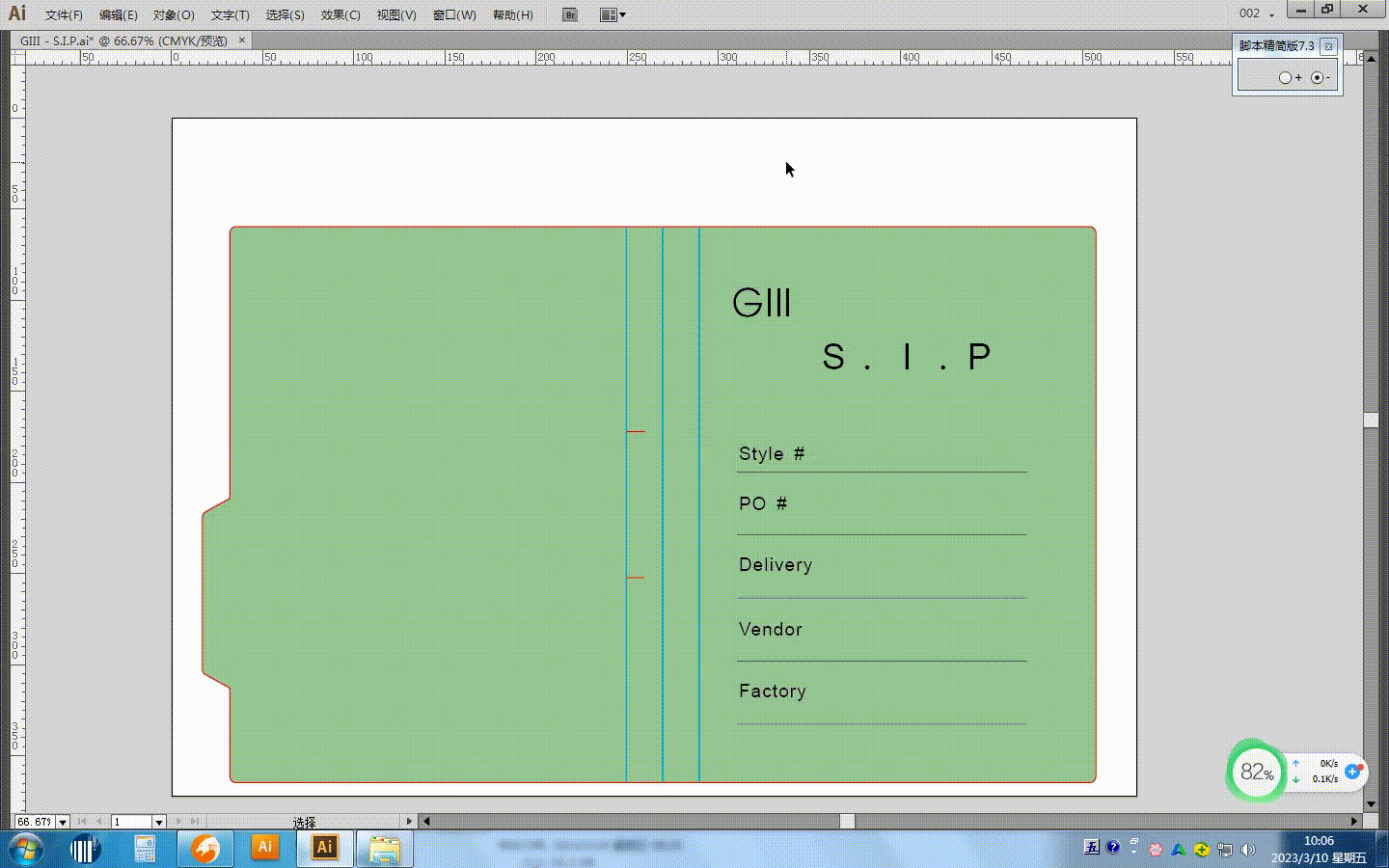This screenshot has height=868, width=1389.
Task: Go to next artboard button
Action: (179, 822)
